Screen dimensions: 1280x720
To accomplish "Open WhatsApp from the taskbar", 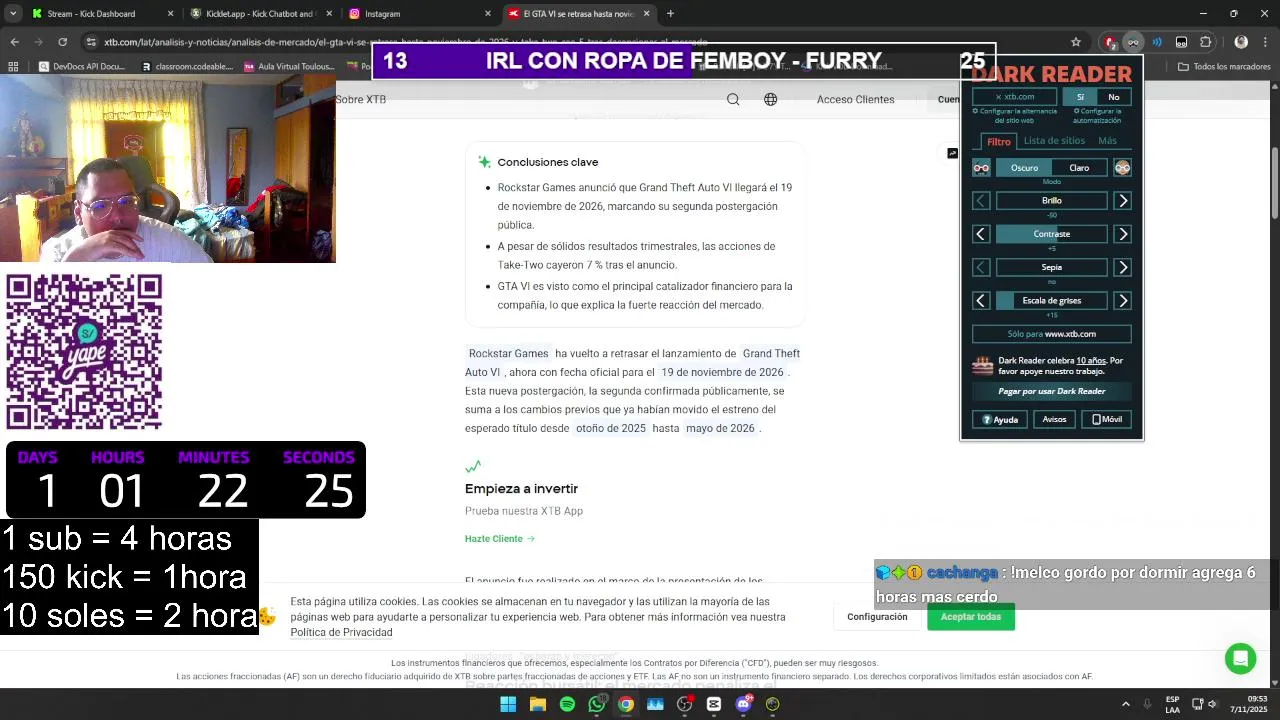I will tap(597, 704).
